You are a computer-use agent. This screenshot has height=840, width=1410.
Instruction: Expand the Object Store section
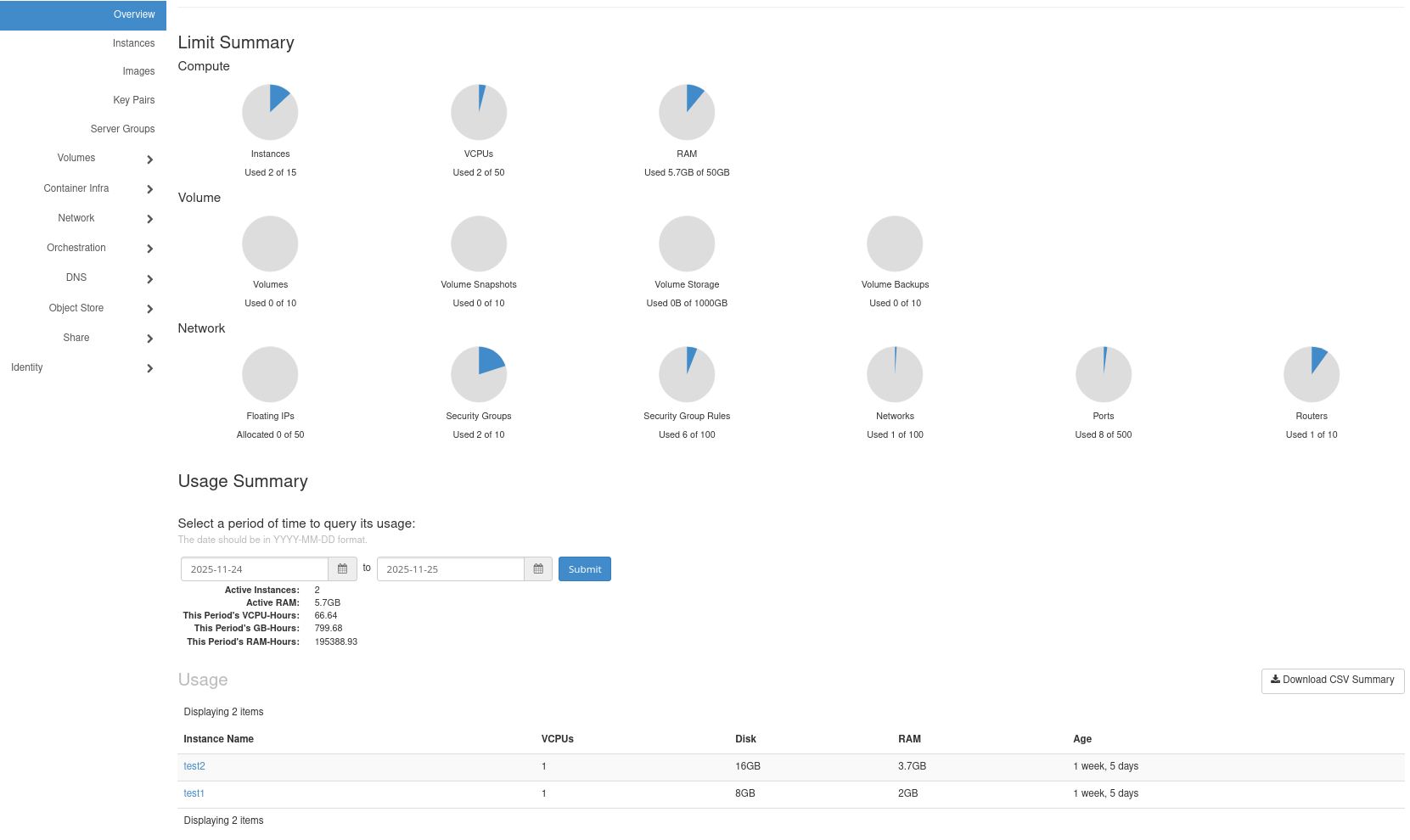pos(83,309)
